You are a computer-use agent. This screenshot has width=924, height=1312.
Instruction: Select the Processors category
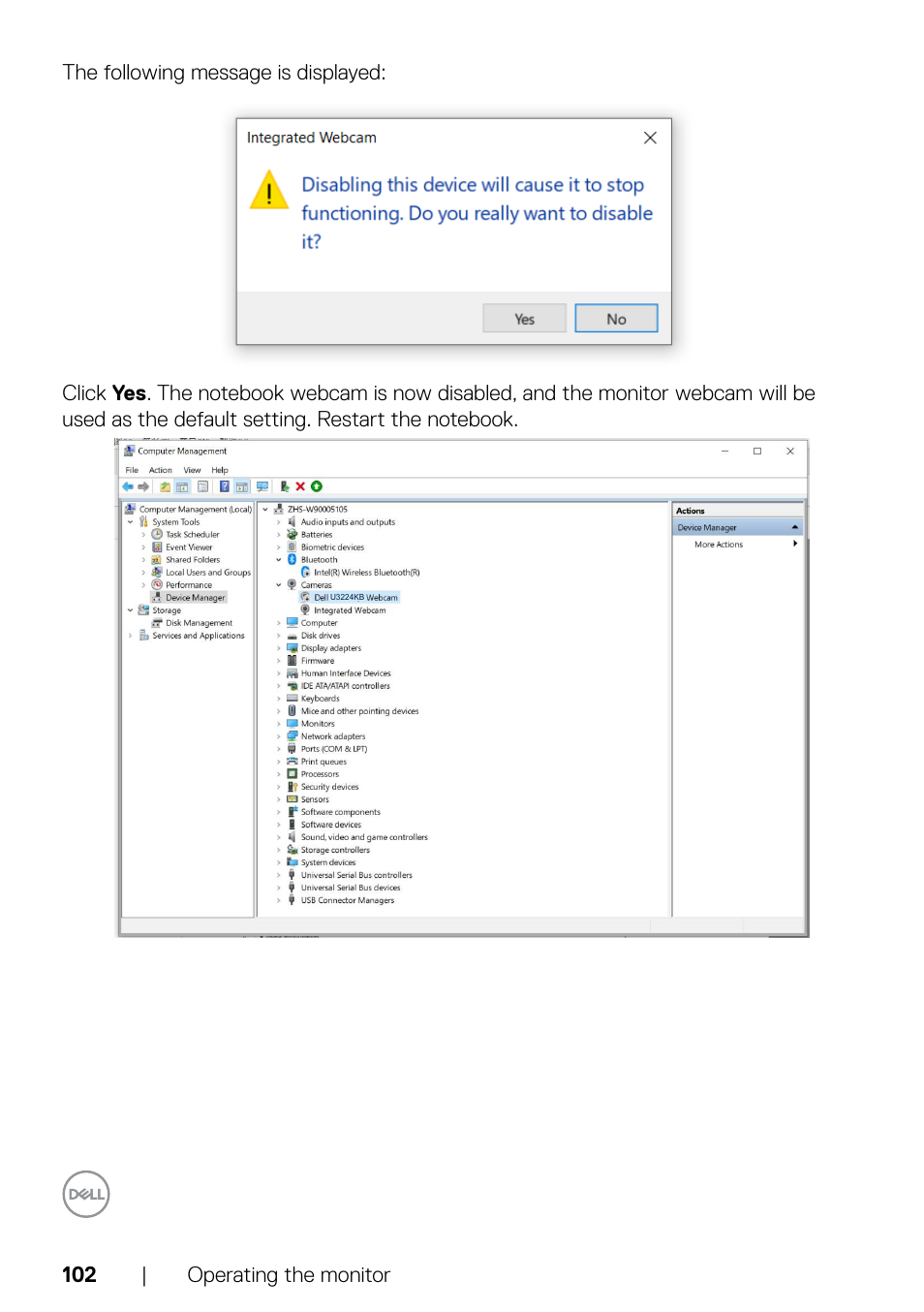point(320,774)
